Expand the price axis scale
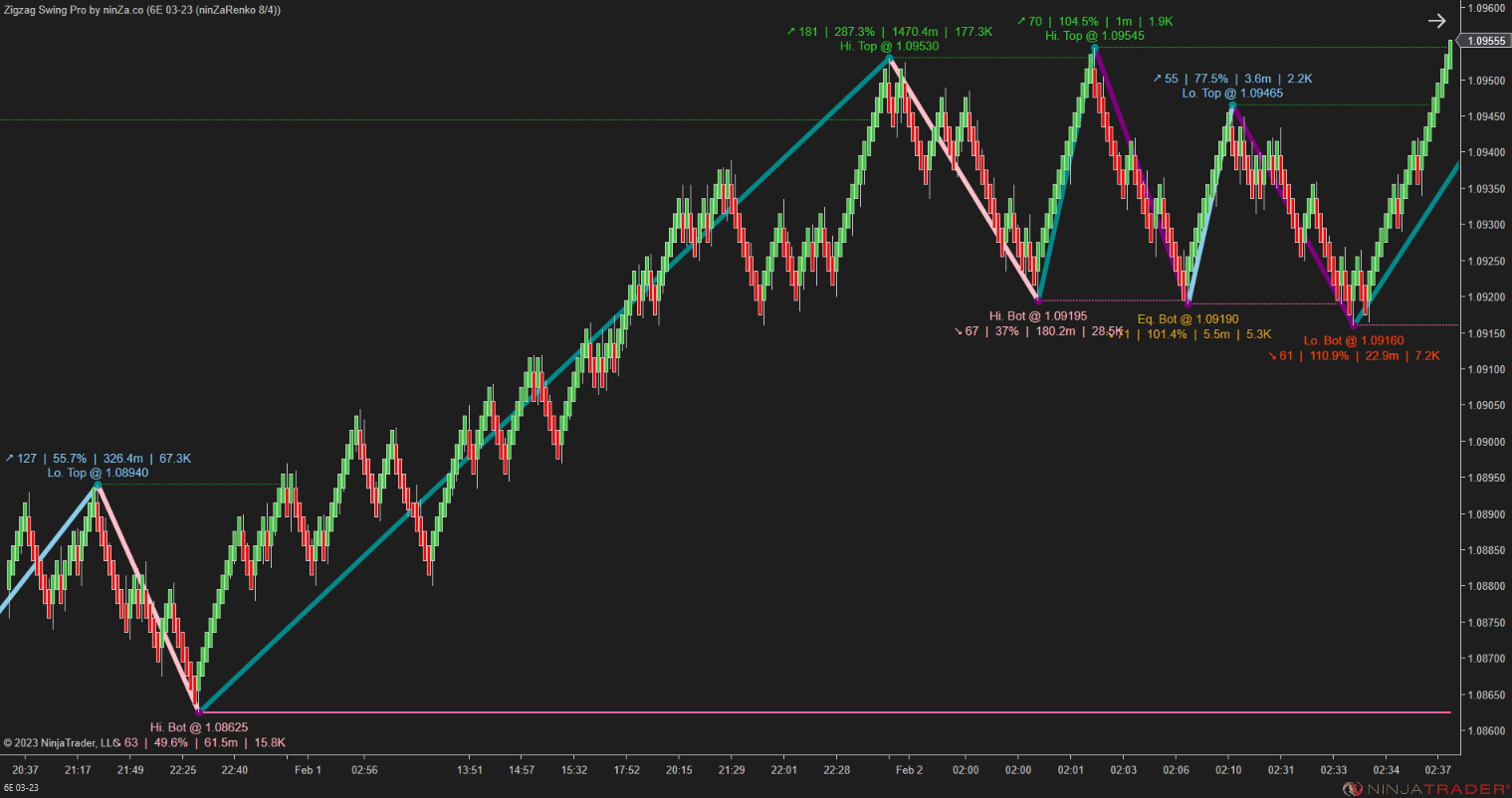 pos(1485,398)
